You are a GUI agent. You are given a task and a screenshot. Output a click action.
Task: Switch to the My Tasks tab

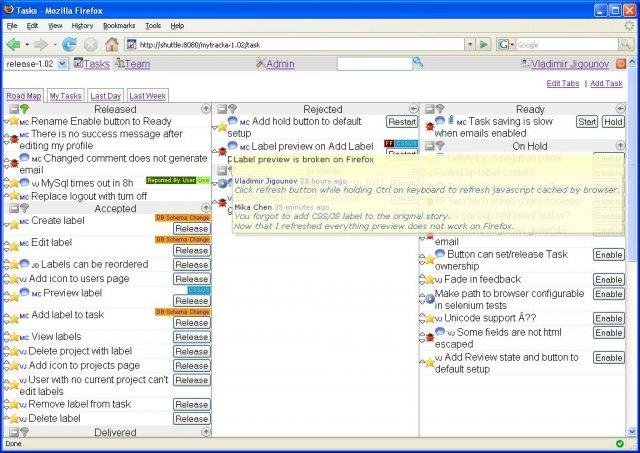(65, 96)
